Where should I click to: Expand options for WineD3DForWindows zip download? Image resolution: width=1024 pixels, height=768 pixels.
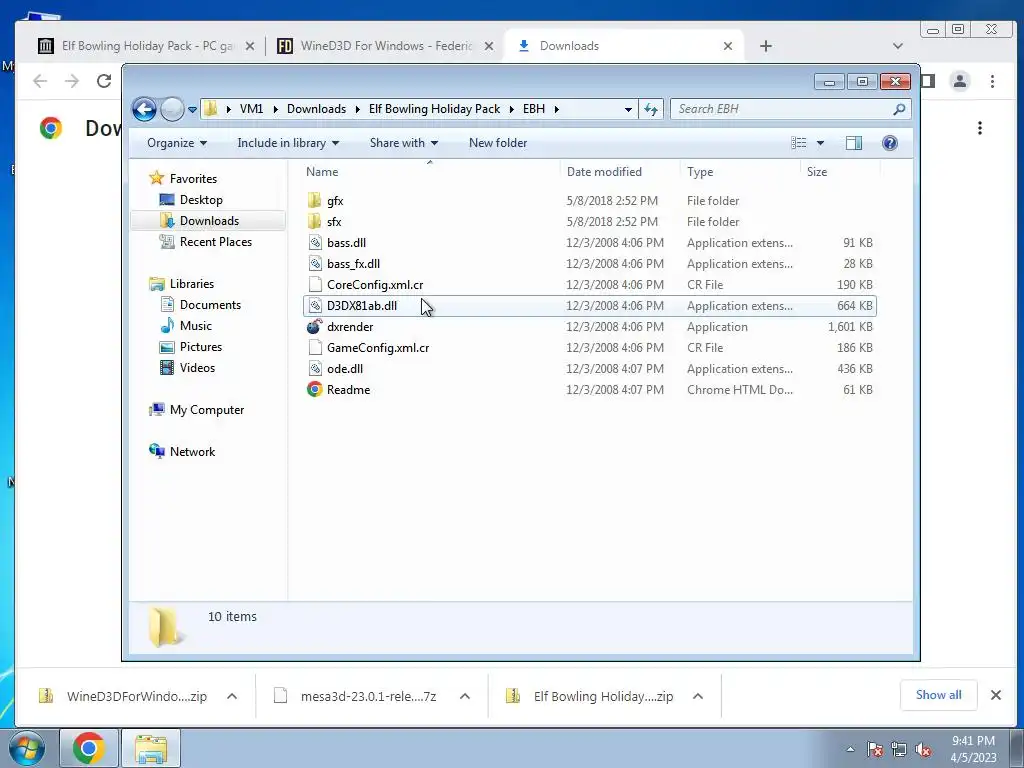click(232, 696)
